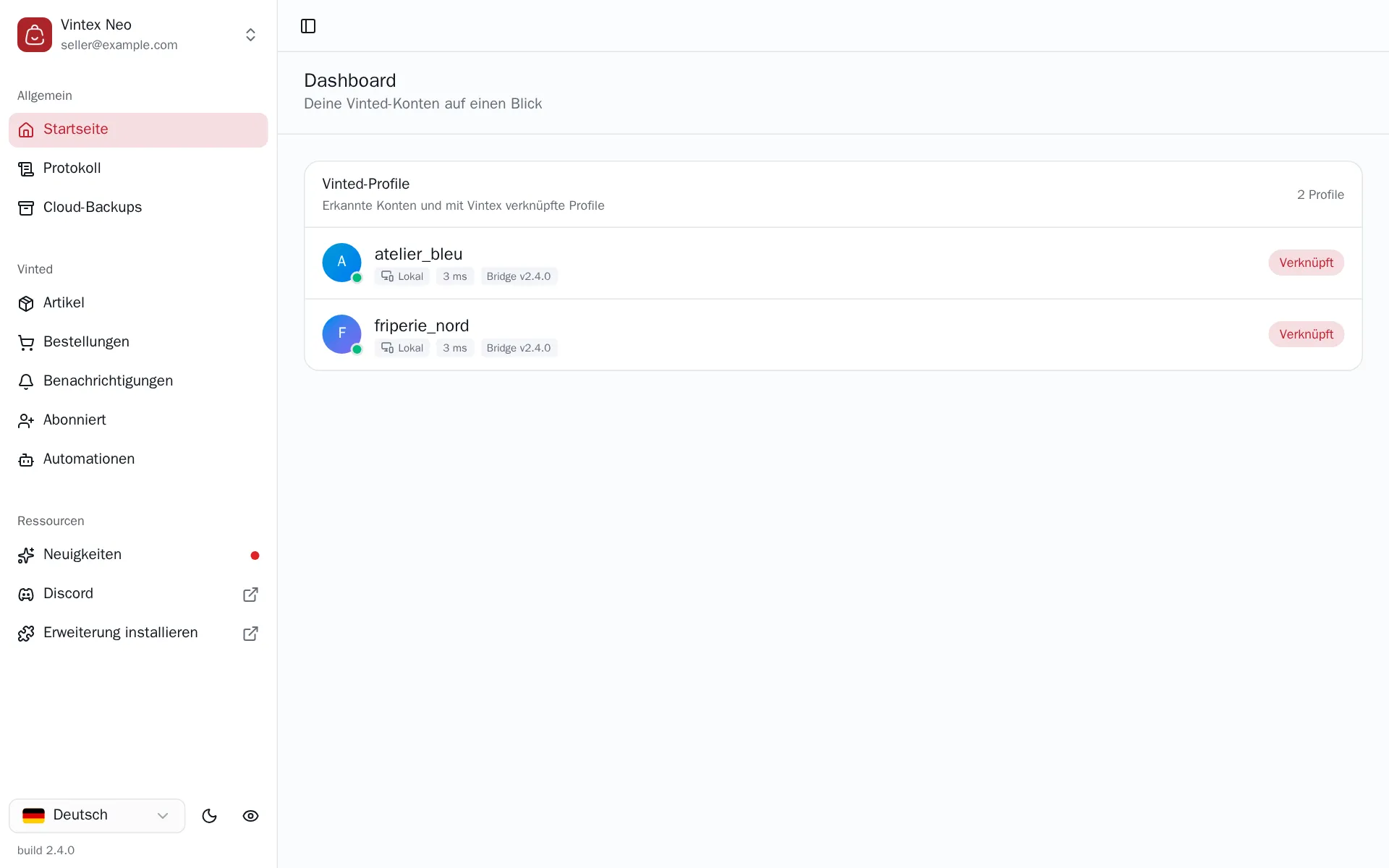Select the friperie_nord profile name

click(x=422, y=325)
